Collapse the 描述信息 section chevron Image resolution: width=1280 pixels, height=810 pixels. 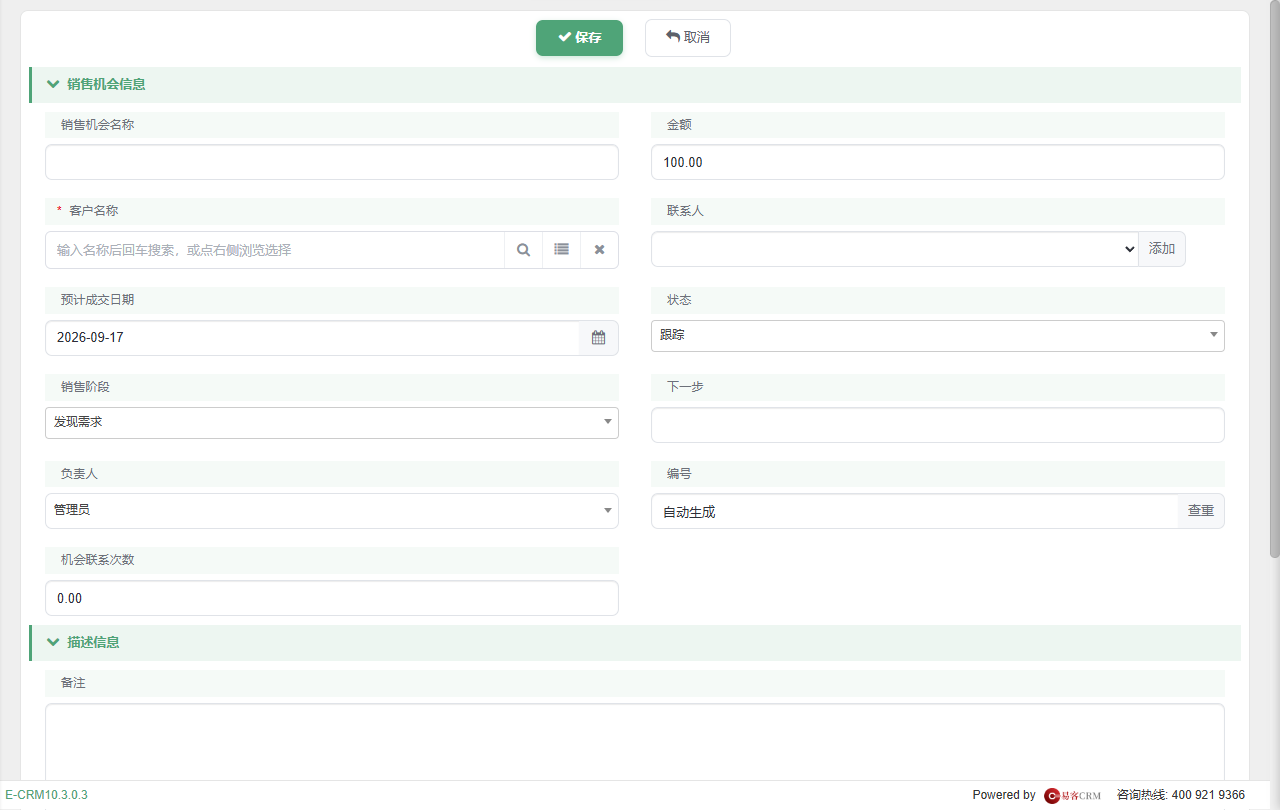coord(53,642)
